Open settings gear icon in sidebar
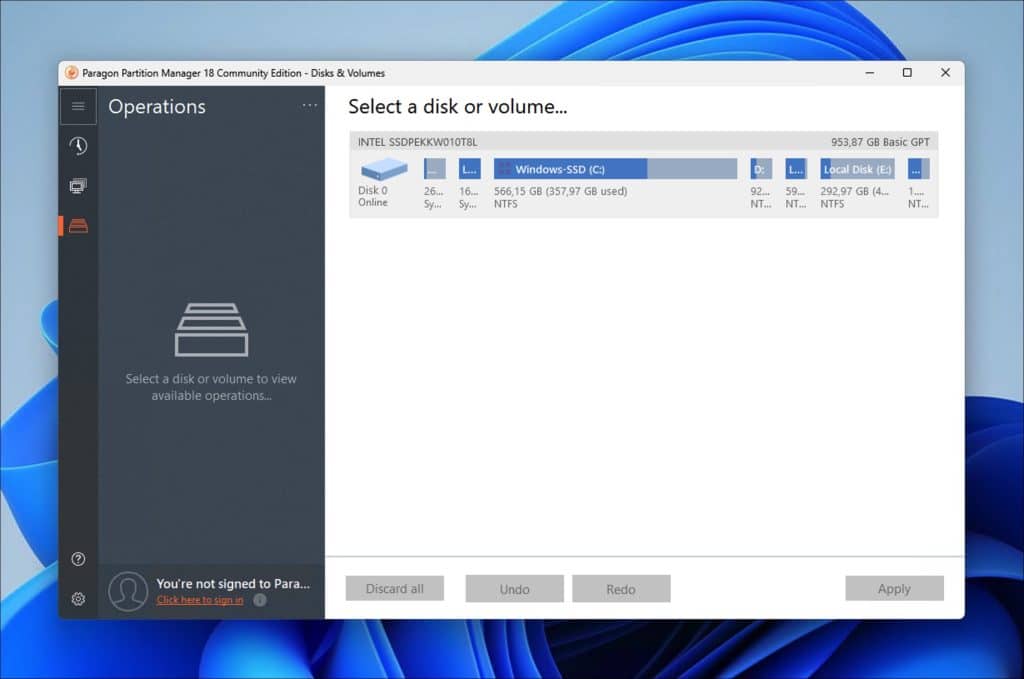This screenshot has width=1024, height=679. [x=78, y=599]
